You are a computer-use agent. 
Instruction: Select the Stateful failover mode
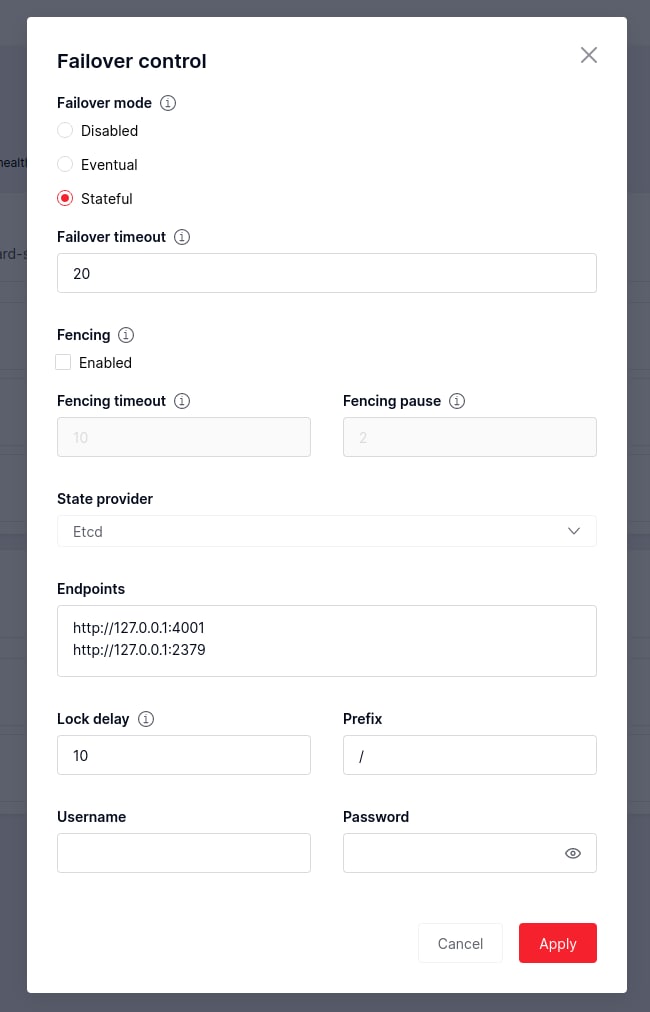(65, 199)
